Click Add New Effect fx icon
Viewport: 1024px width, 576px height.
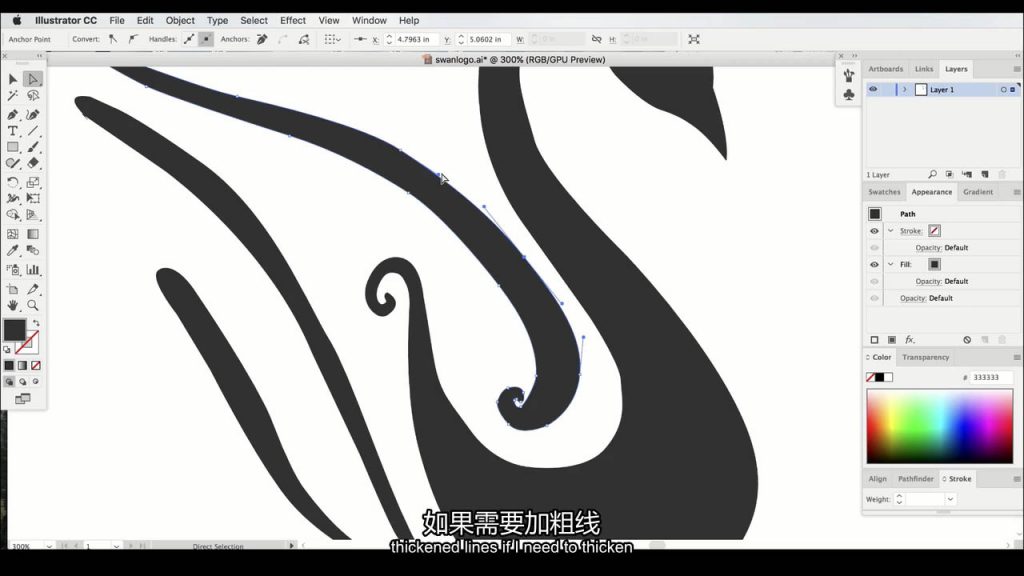click(910, 340)
